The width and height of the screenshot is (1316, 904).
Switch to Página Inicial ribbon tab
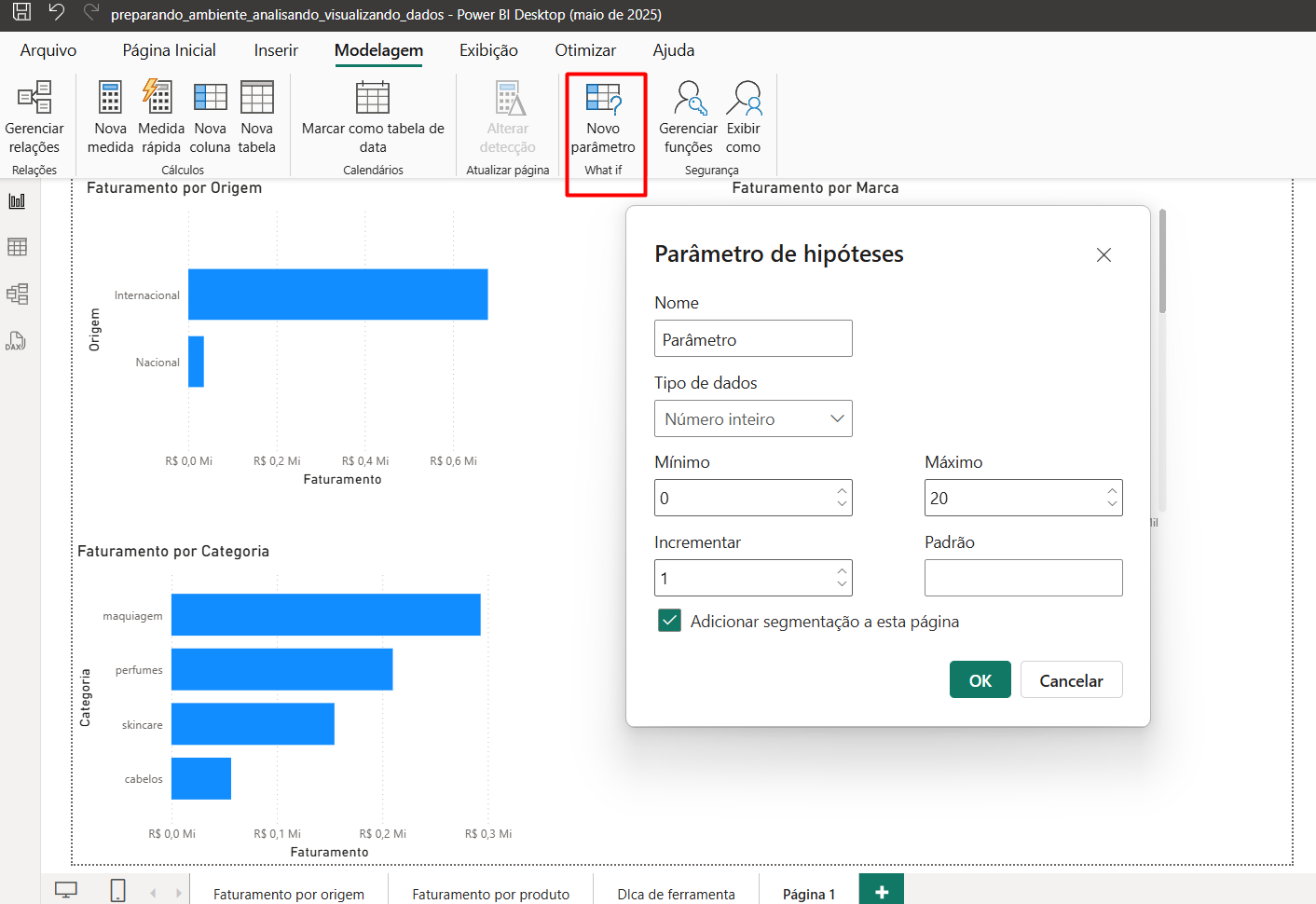click(x=169, y=50)
